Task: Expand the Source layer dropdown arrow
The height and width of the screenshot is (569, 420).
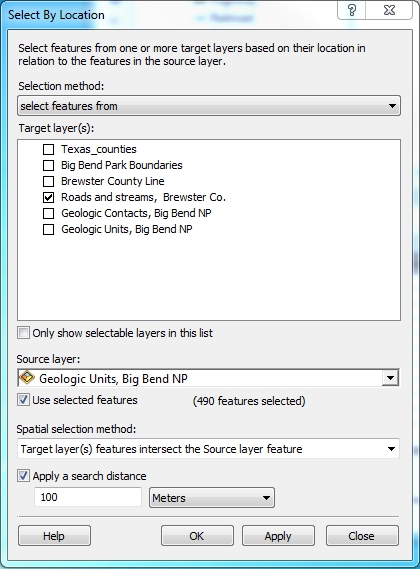Action: [x=391, y=378]
